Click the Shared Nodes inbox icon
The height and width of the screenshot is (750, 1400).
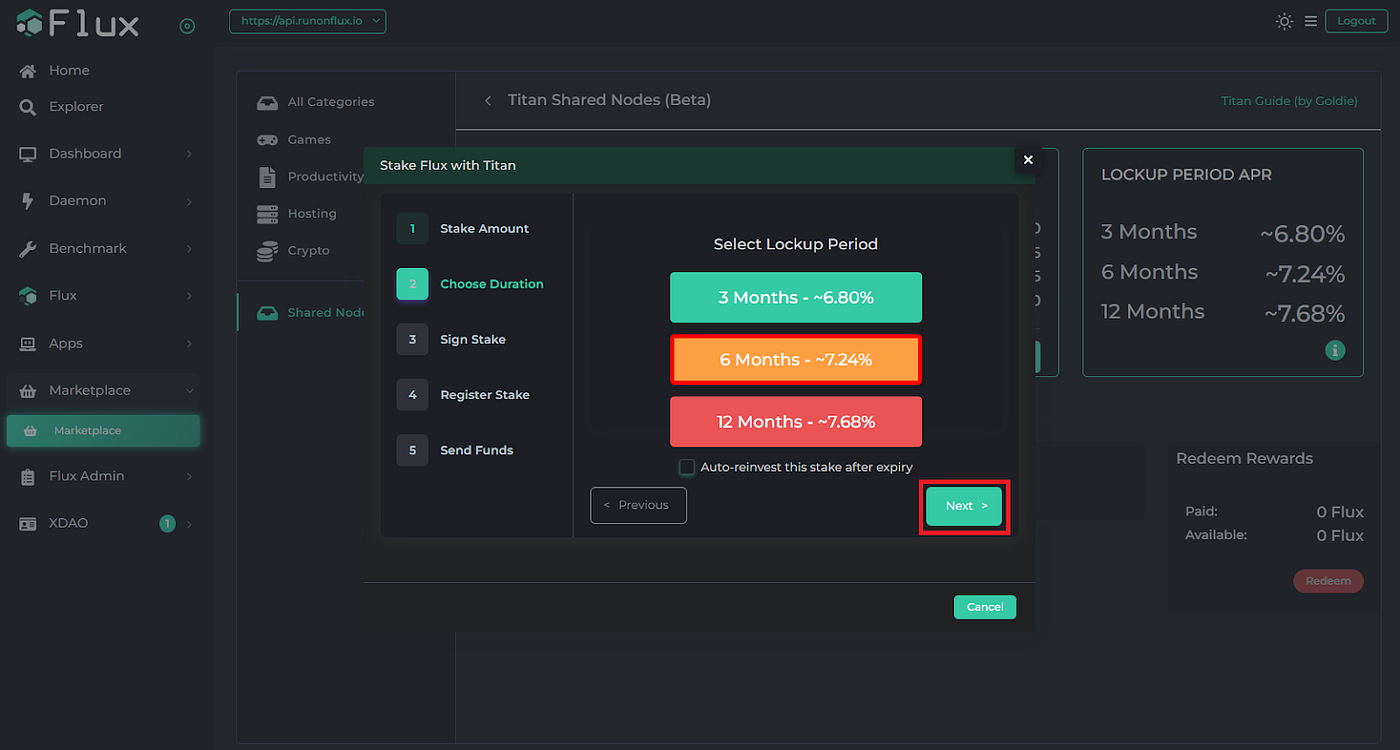click(267, 313)
